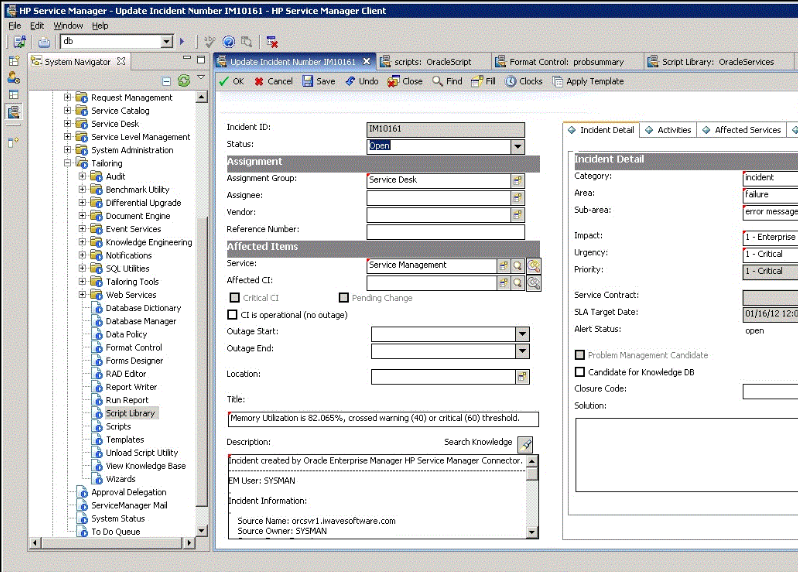Image resolution: width=798 pixels, height=572 pixels.
Task: Click into the Solution text area
Action: (687, 454)
